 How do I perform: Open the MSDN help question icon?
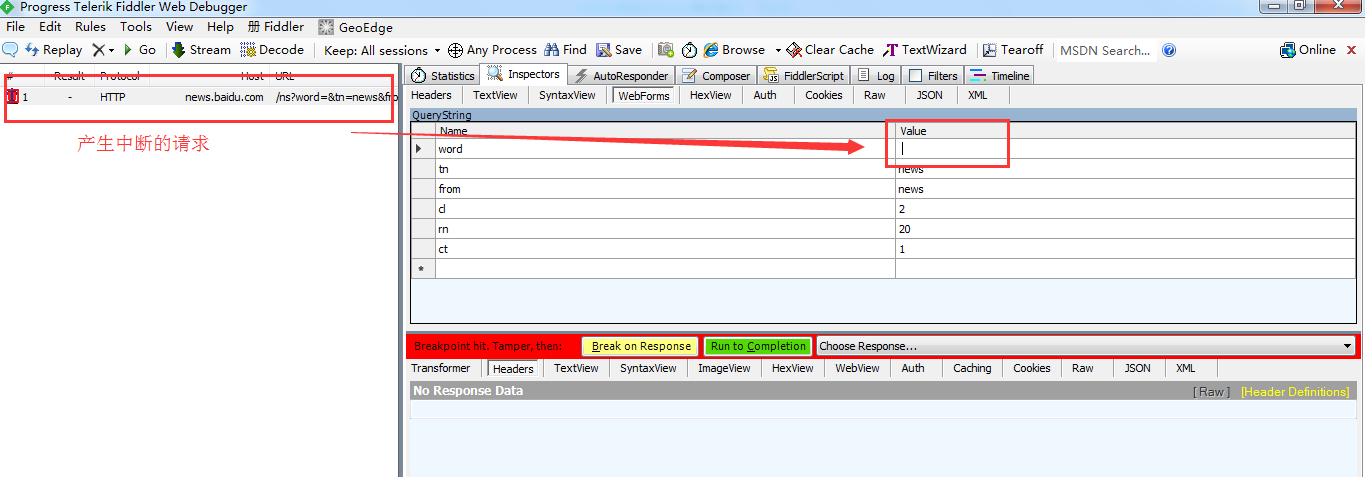pos(1169,50)
